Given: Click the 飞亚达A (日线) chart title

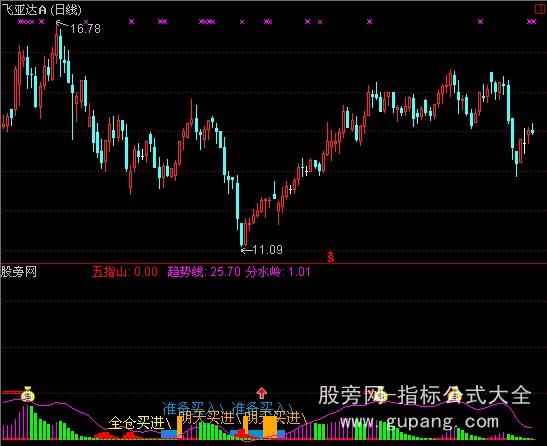Looking at the screenshot, I should 42,9.
